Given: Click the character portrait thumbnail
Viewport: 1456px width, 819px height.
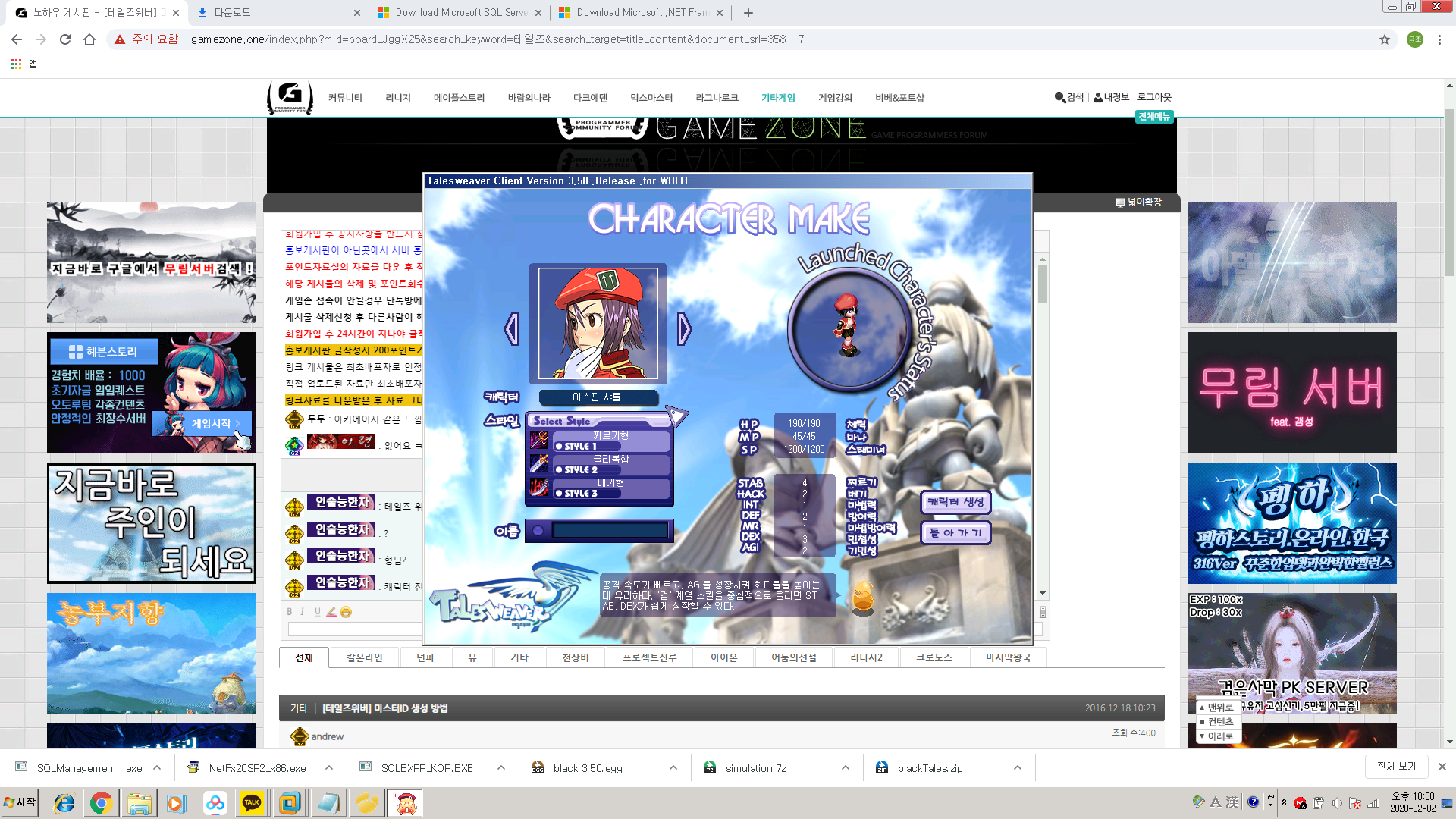Looking at the screenshot, I should tap(598, 323).
